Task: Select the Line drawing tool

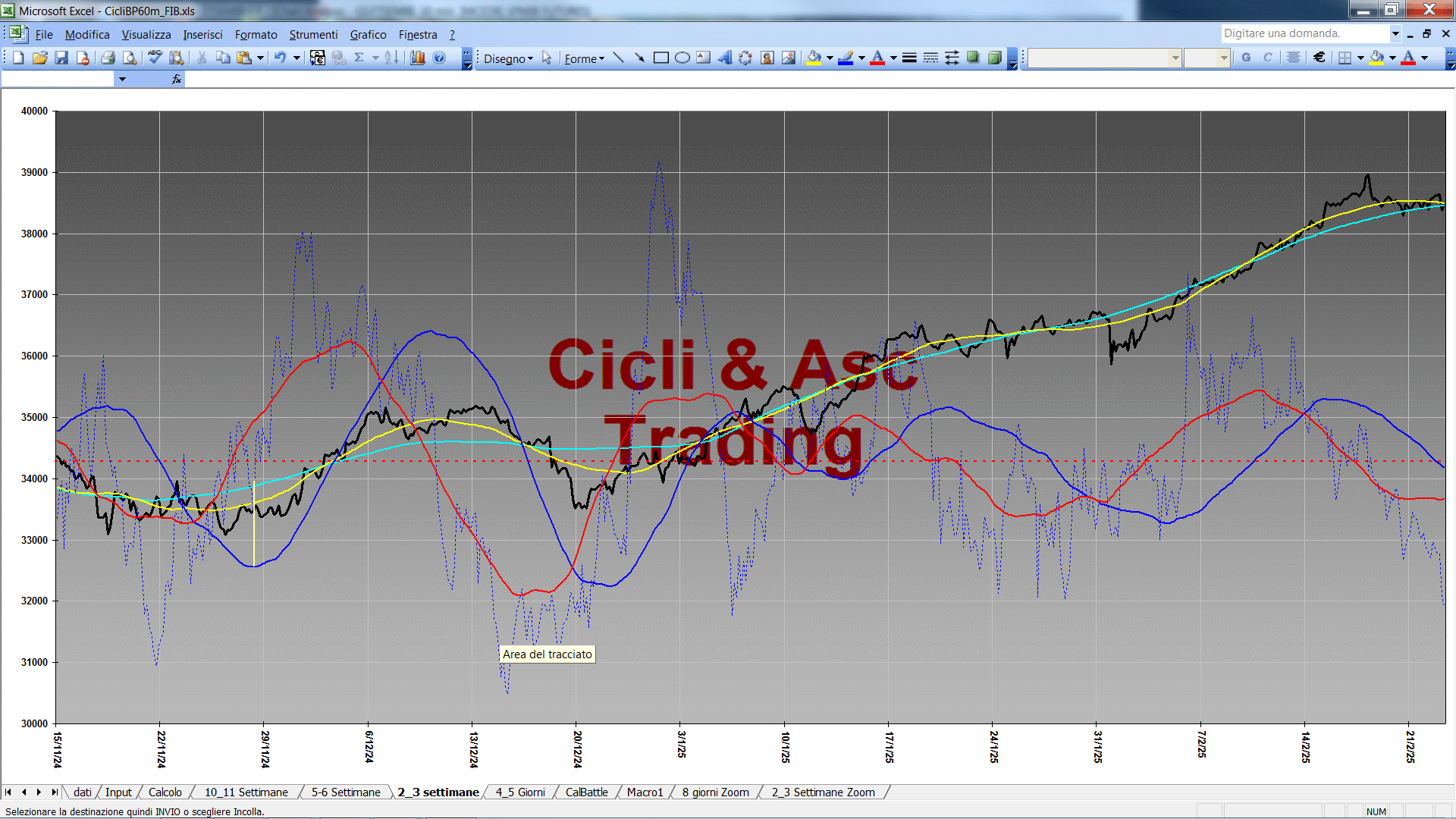Action: coord(619,58)
